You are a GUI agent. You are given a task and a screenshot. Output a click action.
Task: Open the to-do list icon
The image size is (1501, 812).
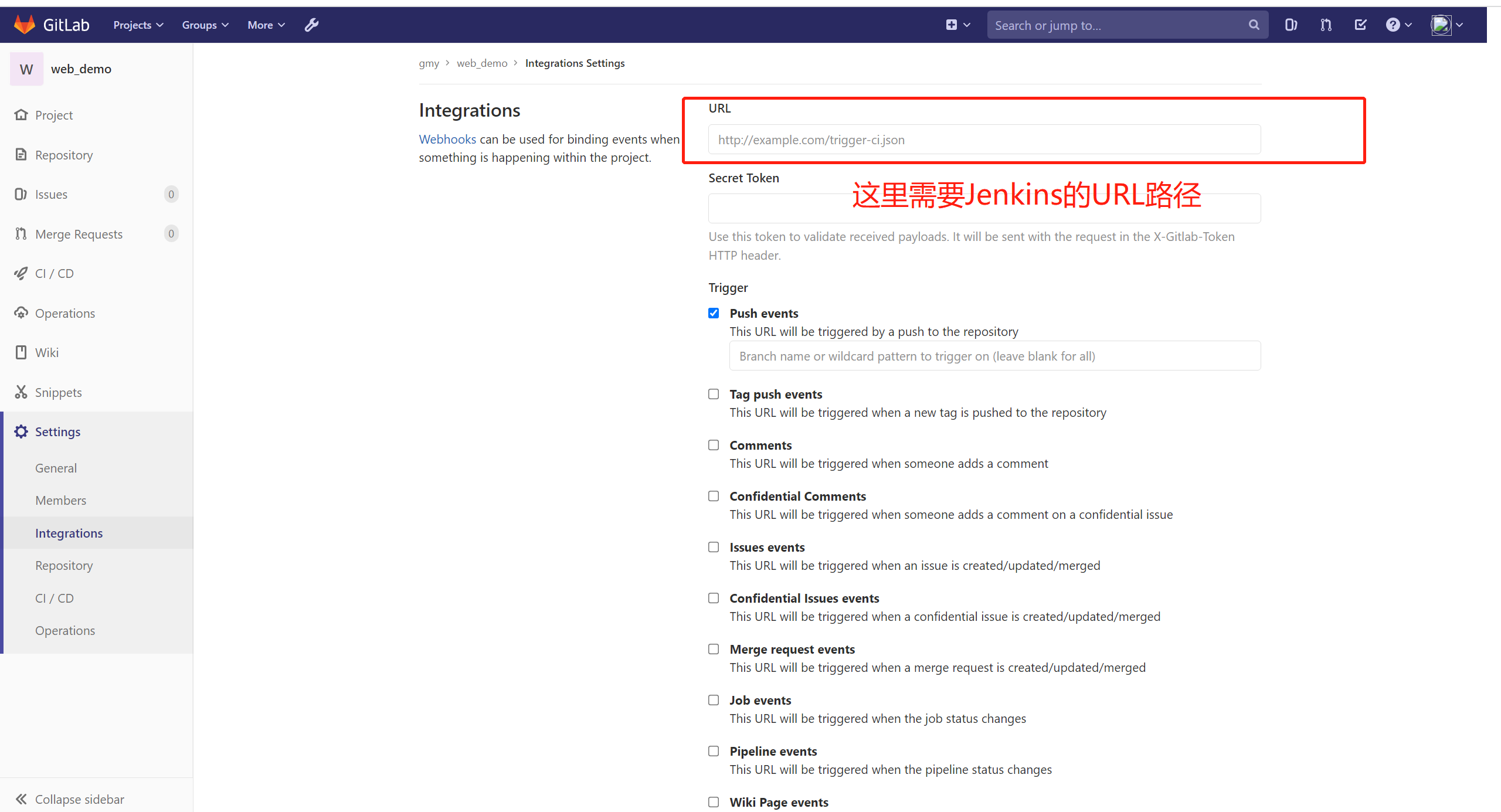point(1360,25)
